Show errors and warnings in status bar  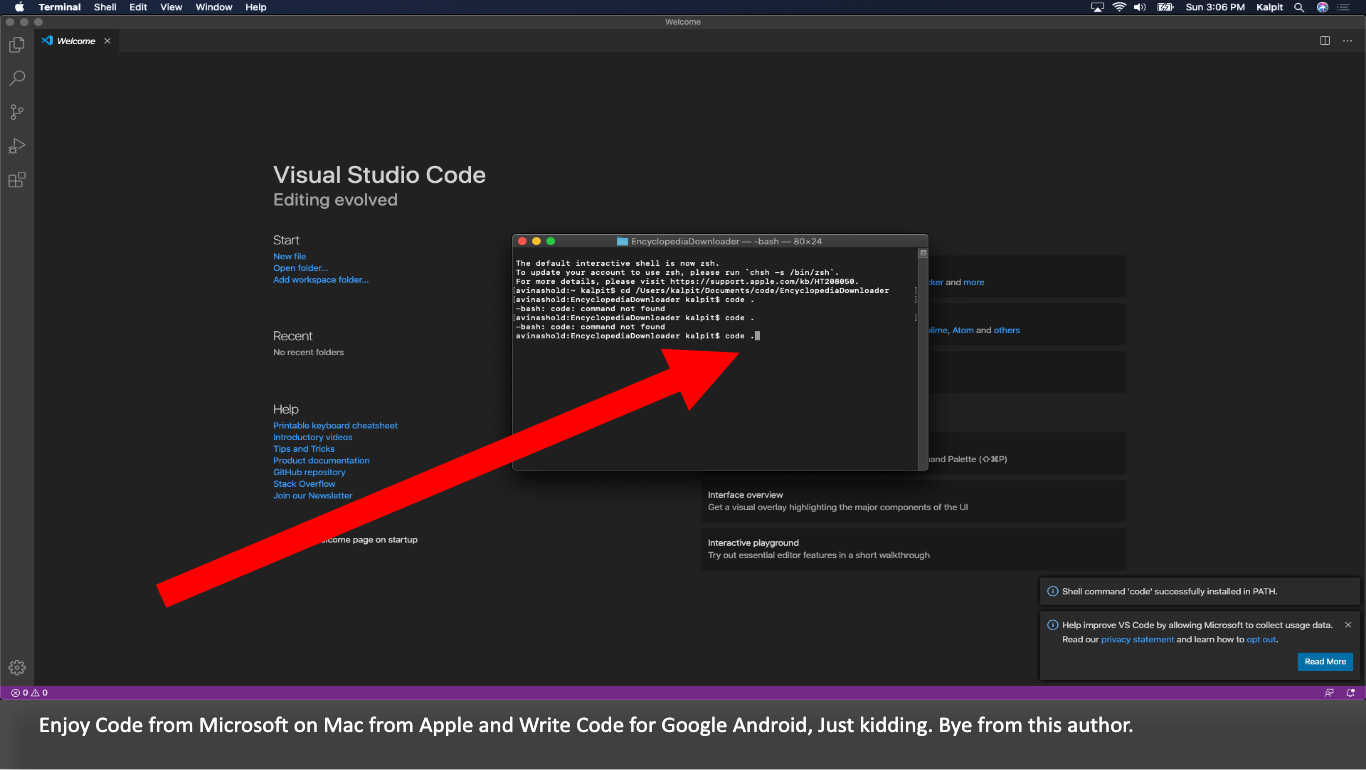click(29, 692)
